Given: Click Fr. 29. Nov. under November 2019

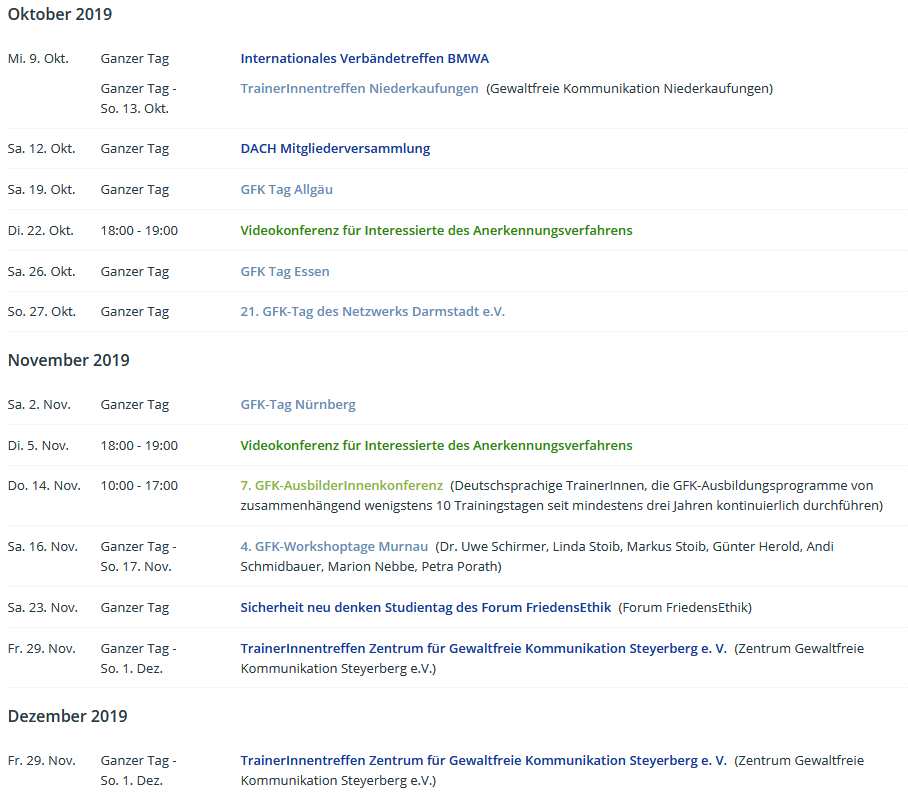Looking at the screenshot, I should pos(42,648).
